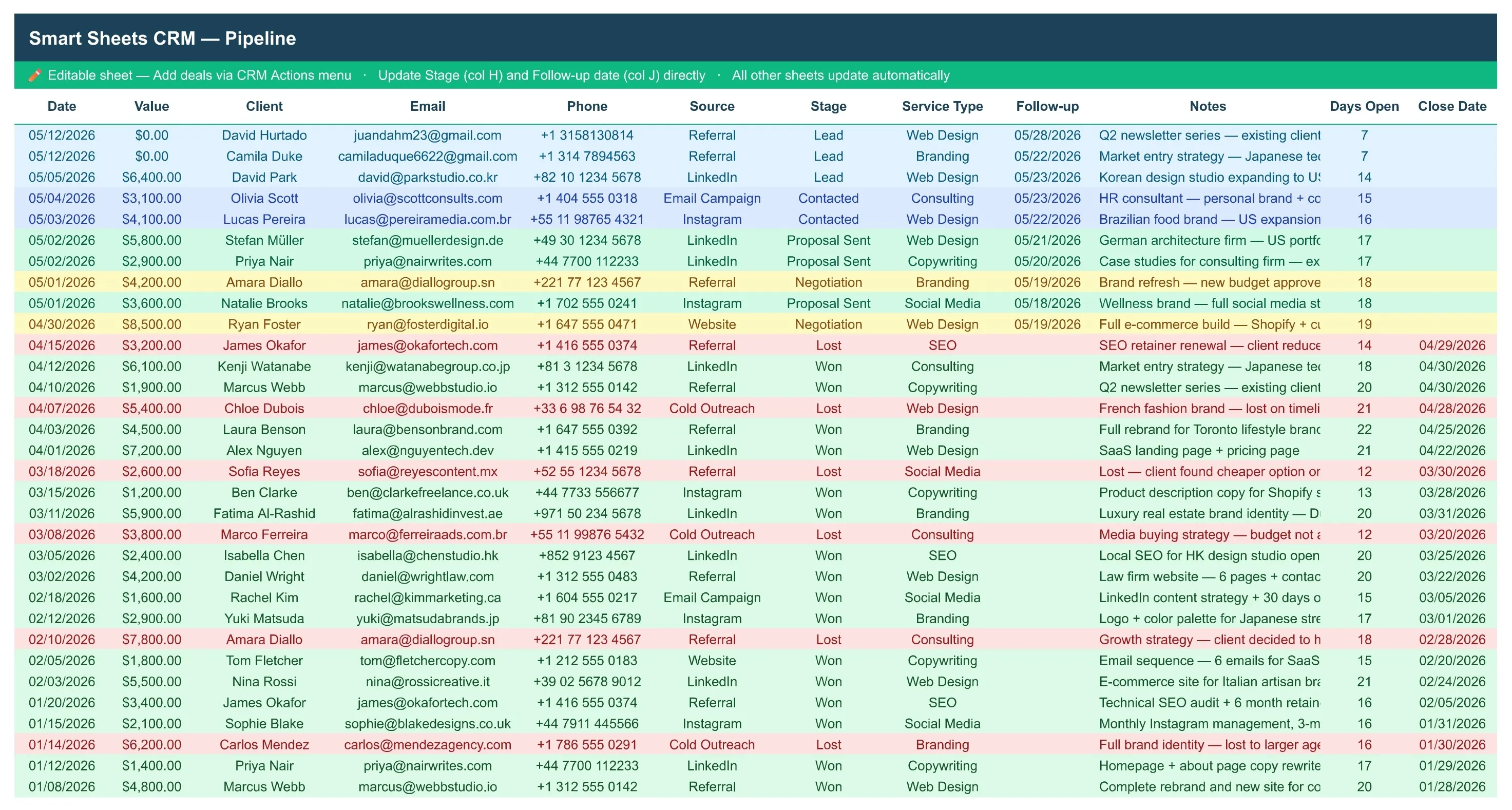Select Amara Diallo's Negotiation row date 05/01/2026
Viewport: 1512px width, 810px height.
62,282
